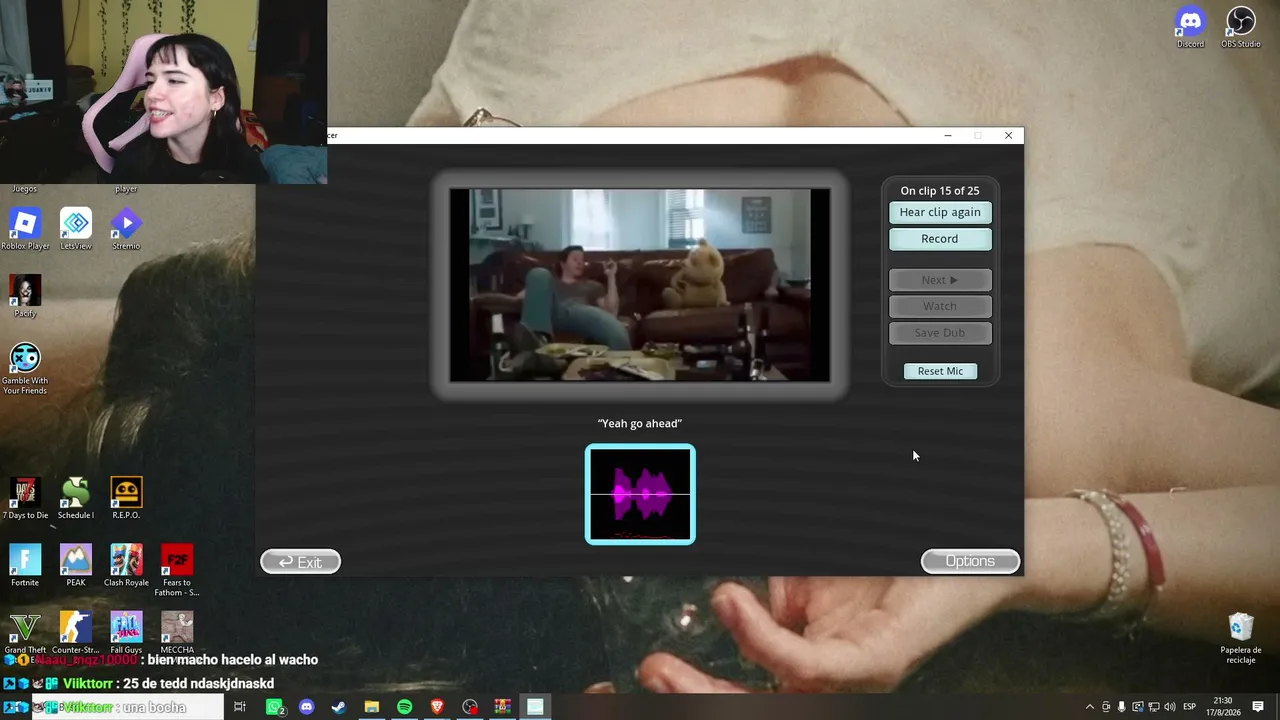Click the "Yeah go ahead" subtitle text
This screenshot has height=720, width=1280.
640,424
